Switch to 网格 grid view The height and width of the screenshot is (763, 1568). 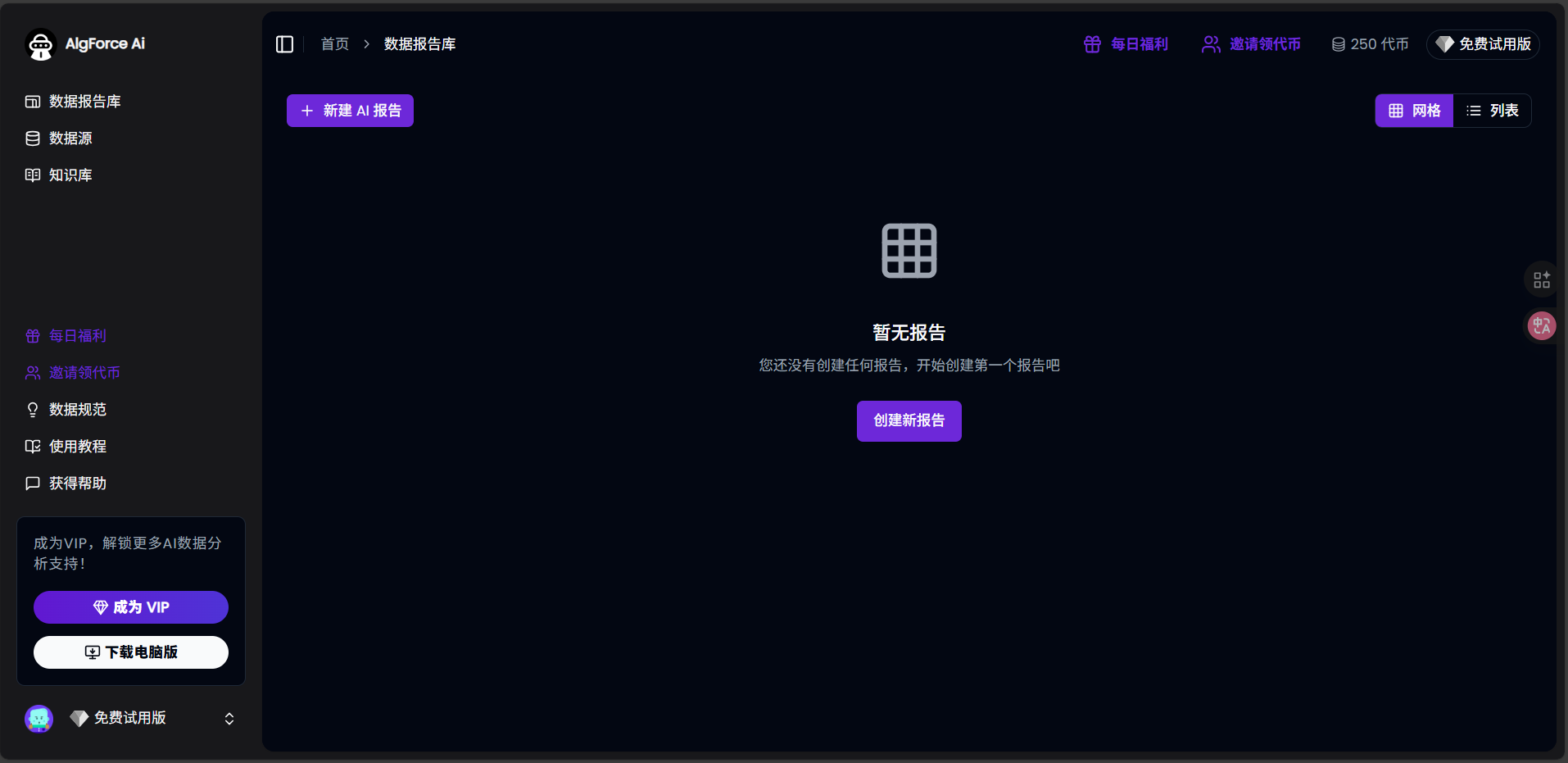coord(1414,111)
